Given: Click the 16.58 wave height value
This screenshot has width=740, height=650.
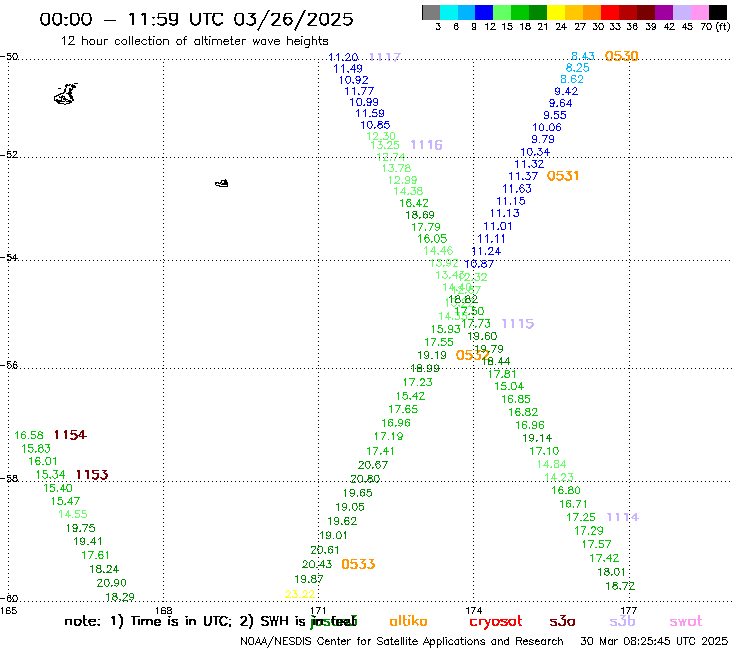Looking at the screenshot, I should (x=29, y=435).
